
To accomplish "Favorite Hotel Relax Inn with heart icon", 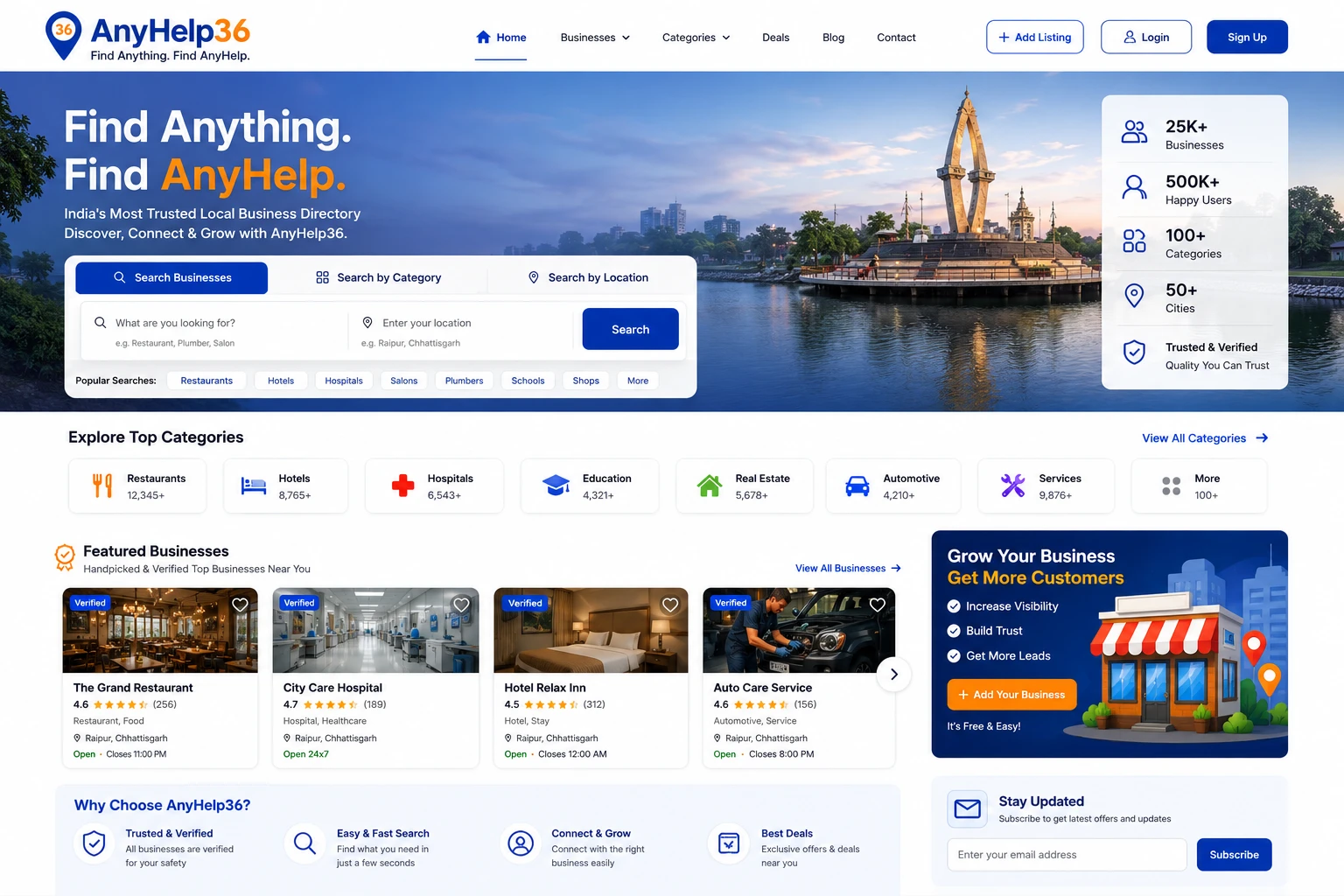I will [670, 605].
